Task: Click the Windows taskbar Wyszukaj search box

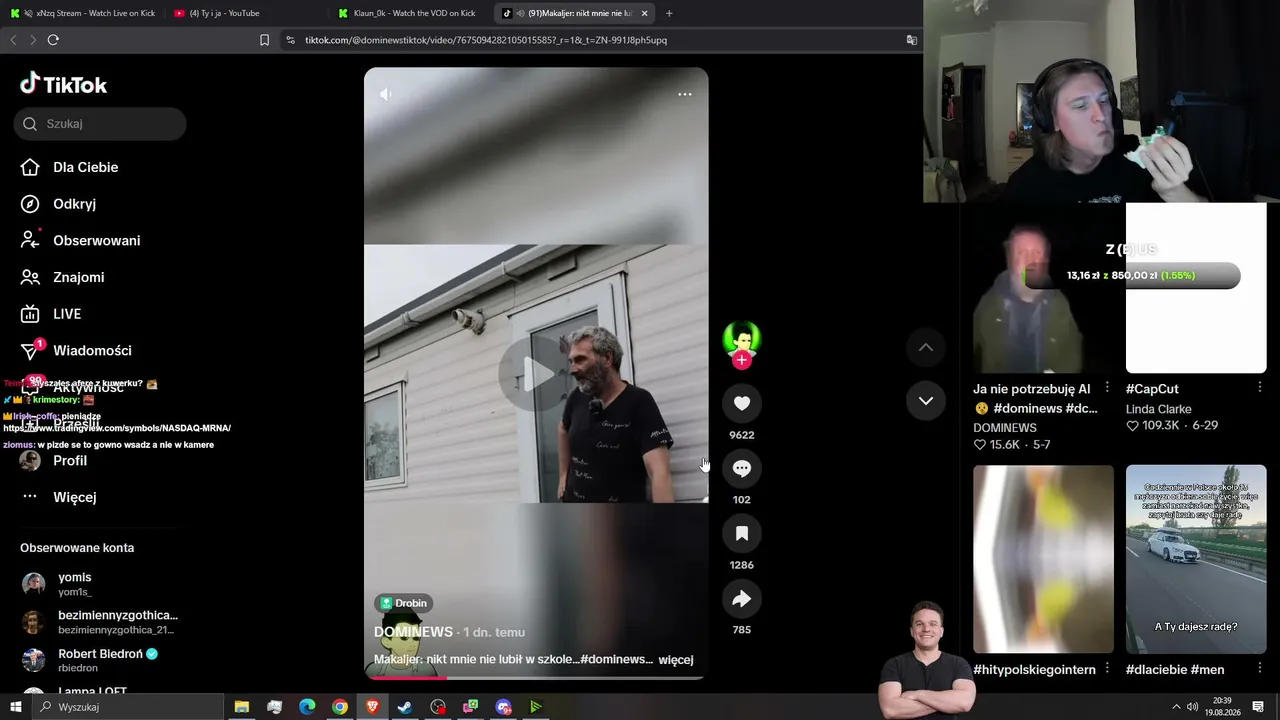Action: tap(128, 707)
